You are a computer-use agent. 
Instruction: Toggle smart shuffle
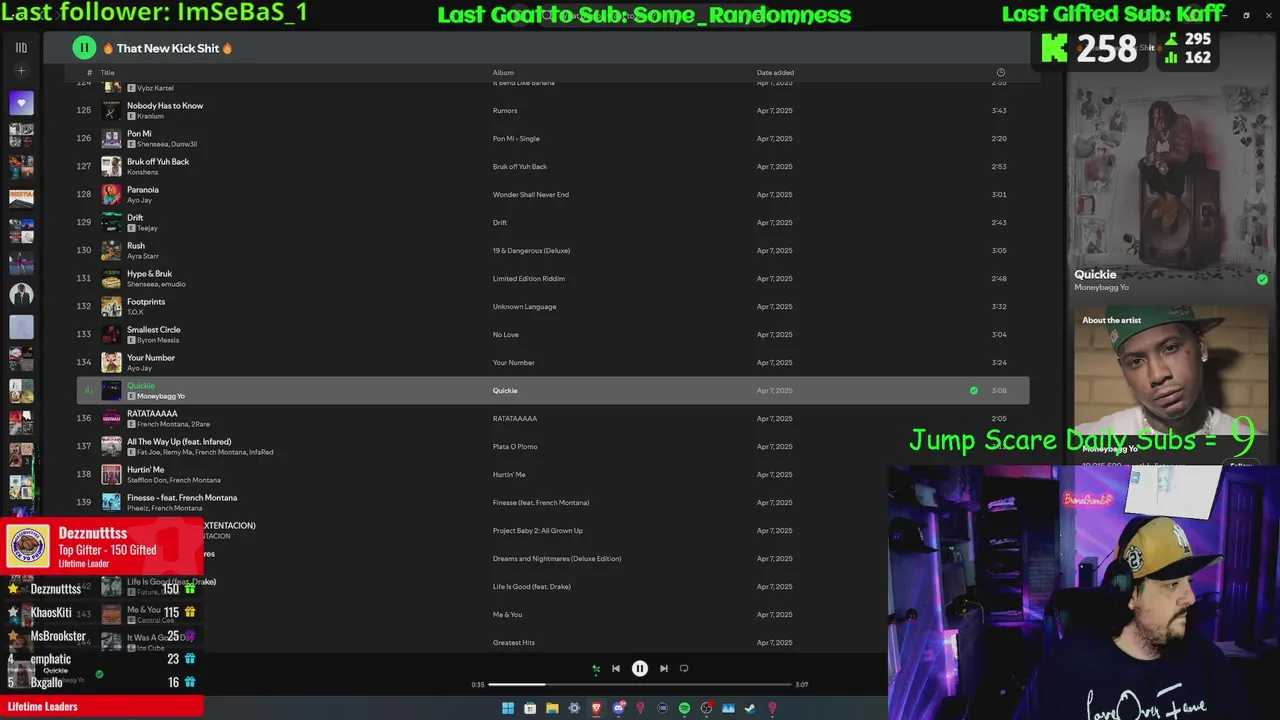tap(596, 669)
